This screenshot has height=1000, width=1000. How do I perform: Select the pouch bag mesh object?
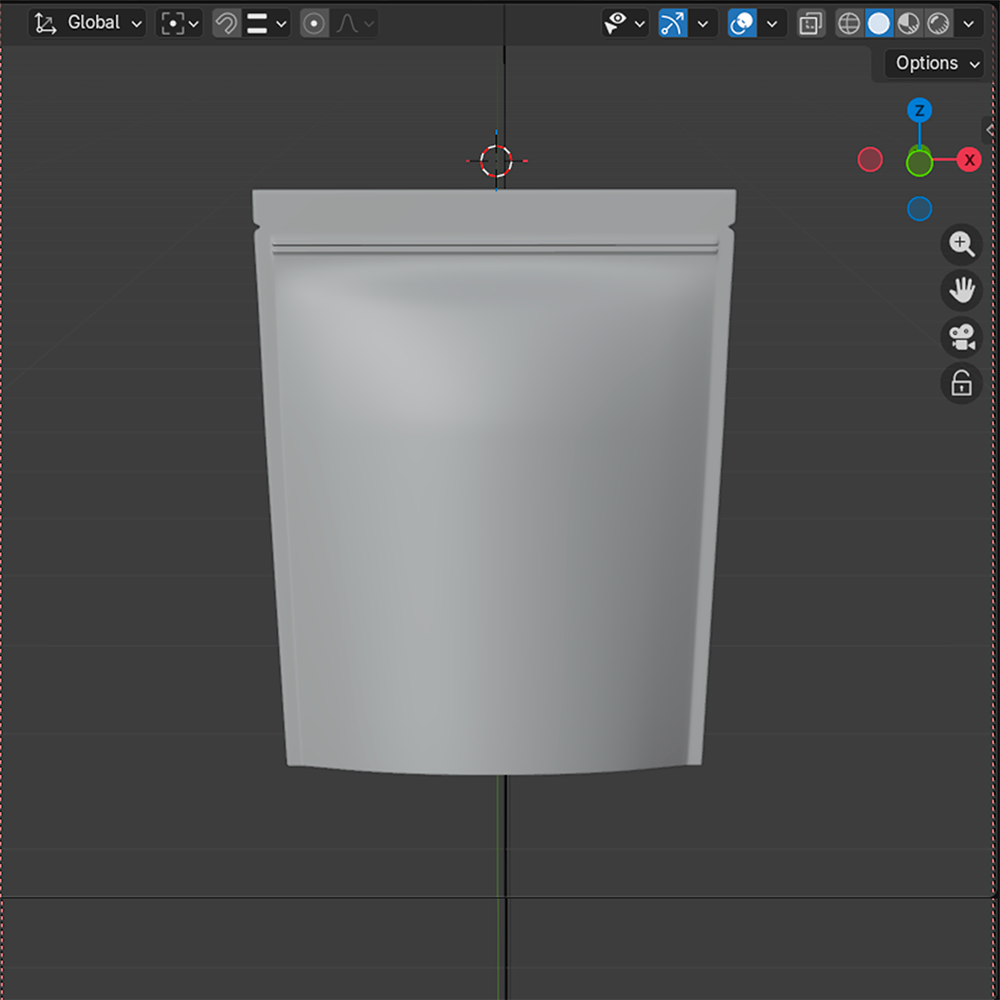494,482
